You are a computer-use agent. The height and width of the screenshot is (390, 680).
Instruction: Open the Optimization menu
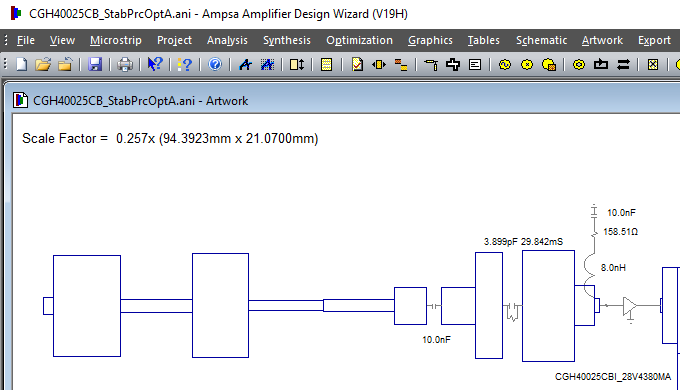(x=359, y=40)
